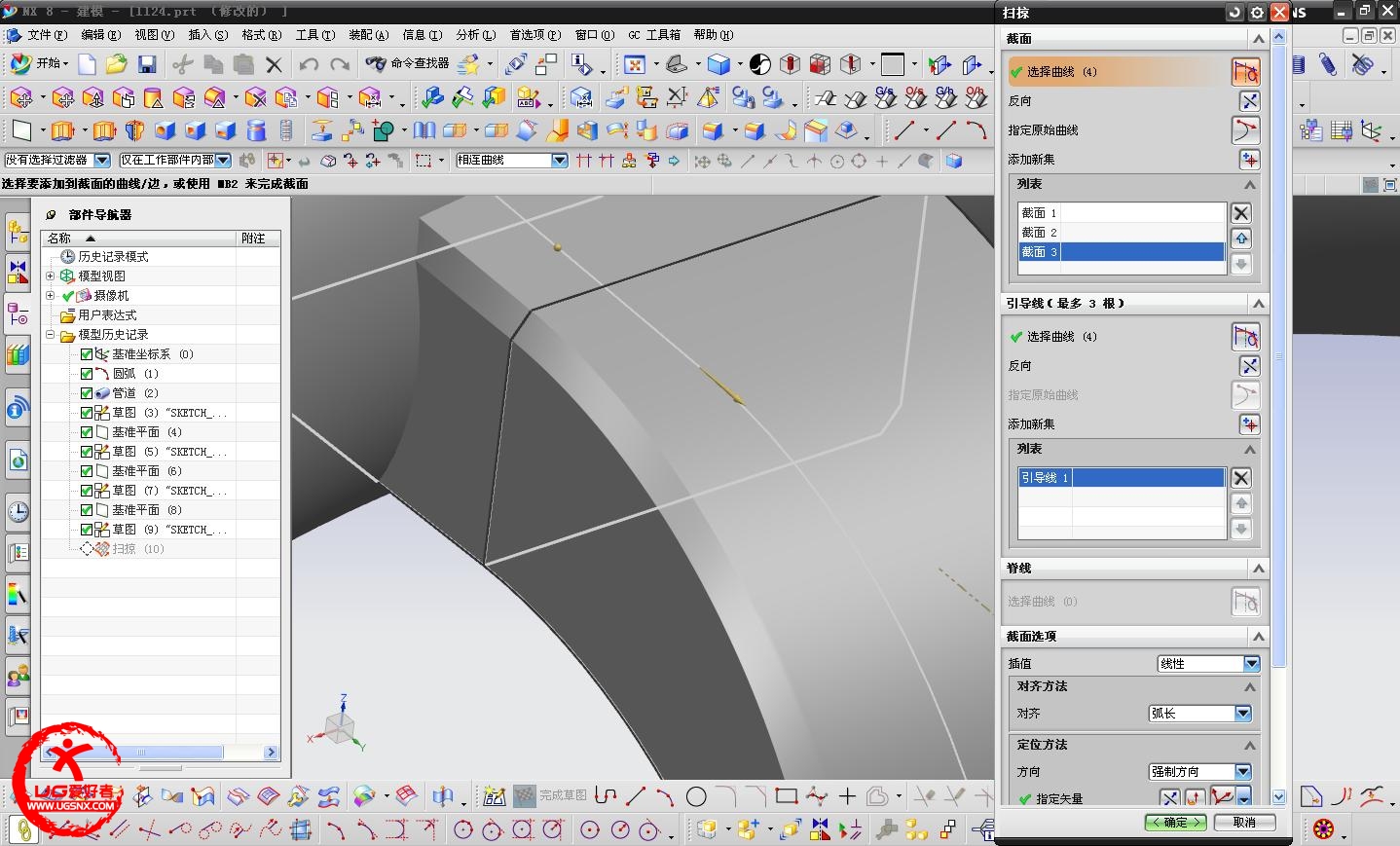This screenshot has height=846, width=1400.
Task: Click the Redo arrow icon
Action: [x=340, y=64]
